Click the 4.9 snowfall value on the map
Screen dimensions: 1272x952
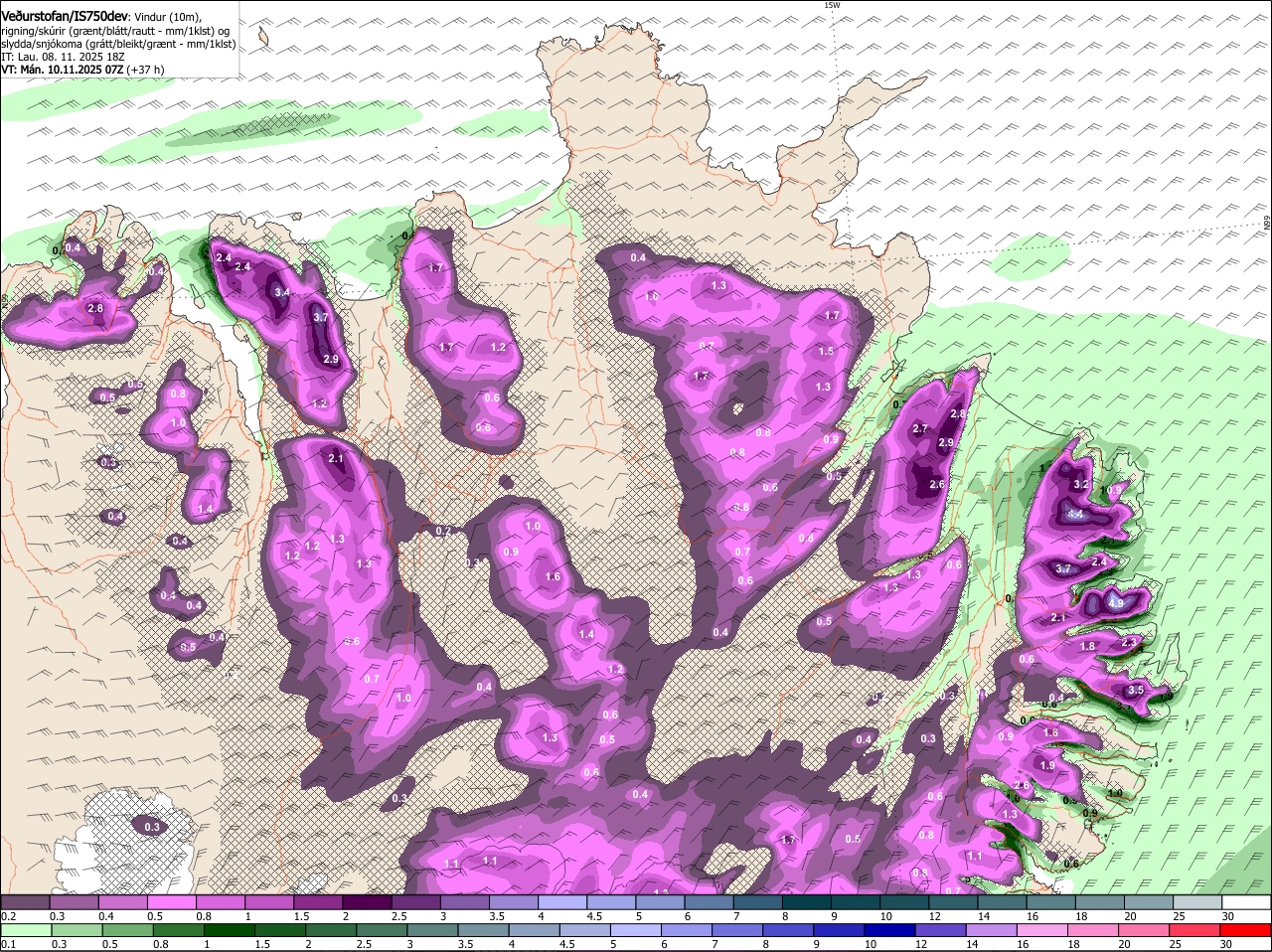1115,603
